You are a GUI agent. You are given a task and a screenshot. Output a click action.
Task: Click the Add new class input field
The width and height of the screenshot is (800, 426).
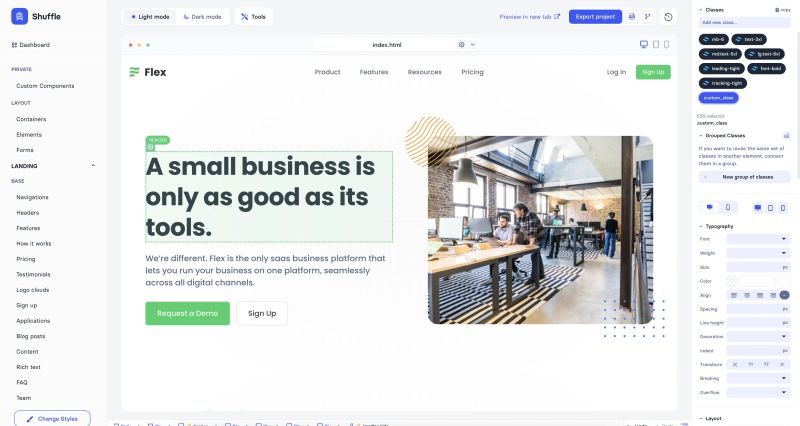click(744, 22)
